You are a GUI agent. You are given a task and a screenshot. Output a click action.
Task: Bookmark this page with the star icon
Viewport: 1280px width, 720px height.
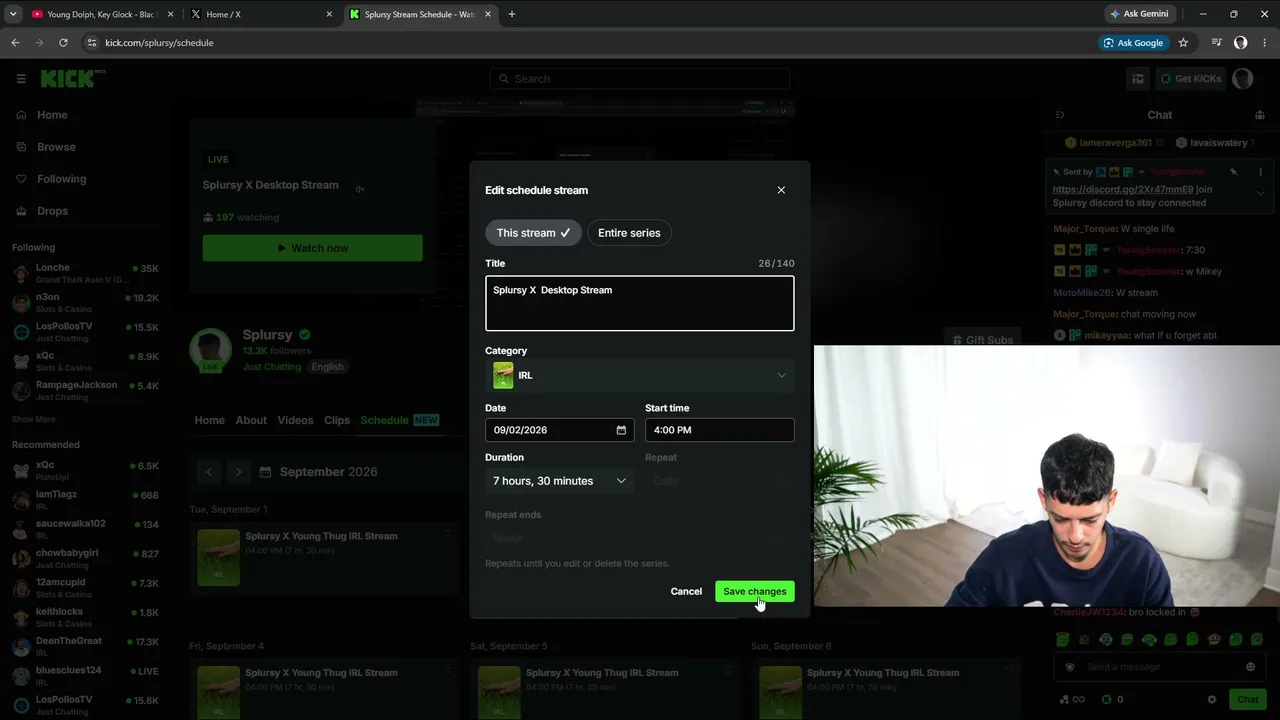click(1183, 43)
